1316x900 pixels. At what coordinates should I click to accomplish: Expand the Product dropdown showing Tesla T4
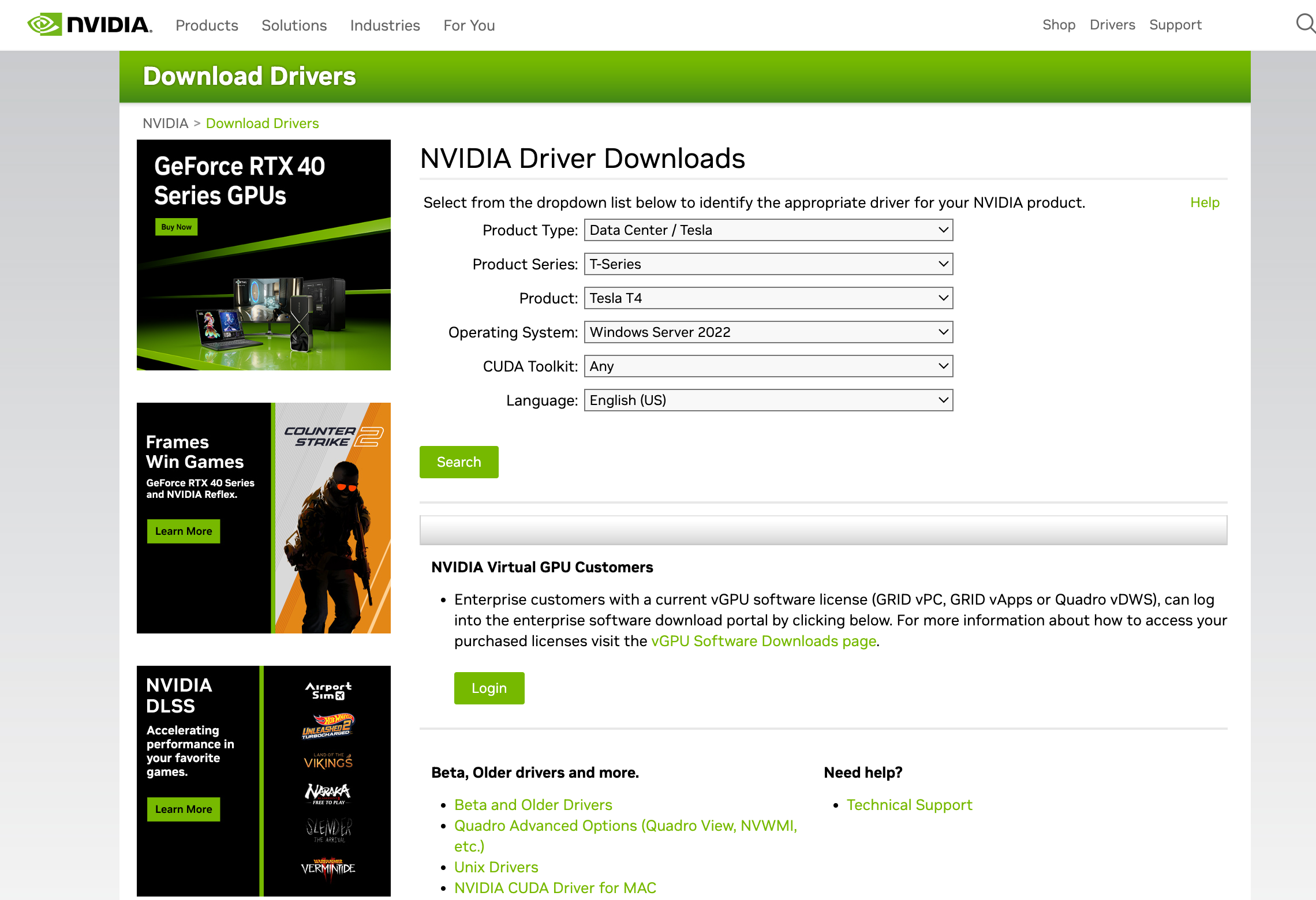[x=768, y=298]
